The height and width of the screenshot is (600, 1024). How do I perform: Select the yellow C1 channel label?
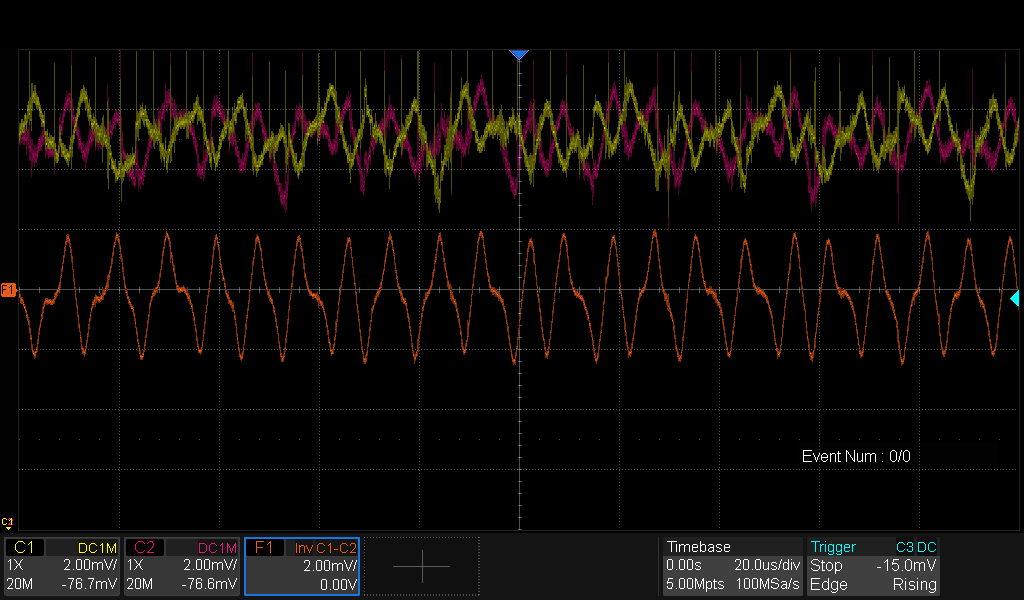point(25,548)
